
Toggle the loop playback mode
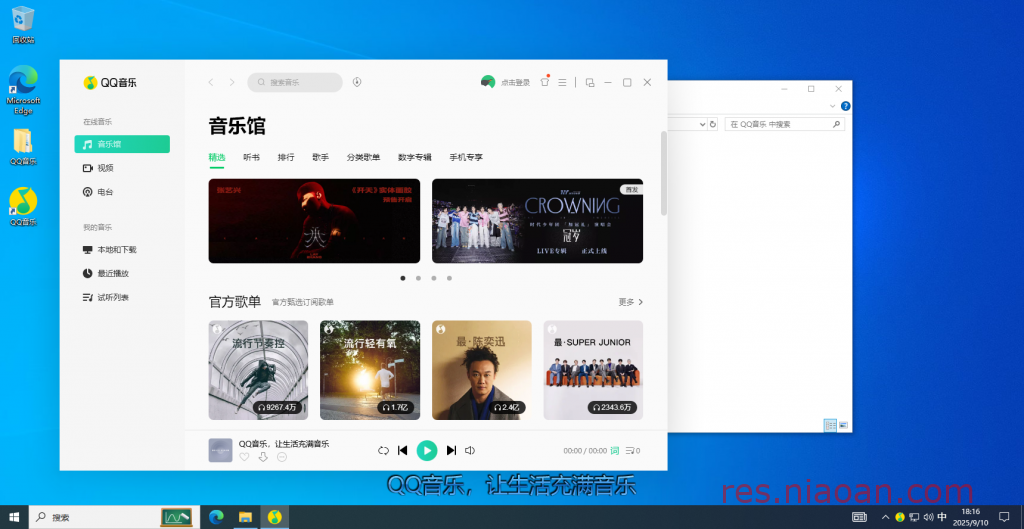coord(383,451)
